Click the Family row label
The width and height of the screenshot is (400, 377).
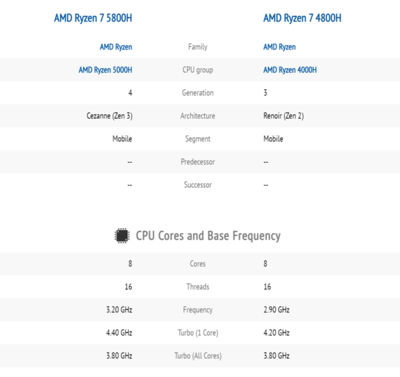198,47
